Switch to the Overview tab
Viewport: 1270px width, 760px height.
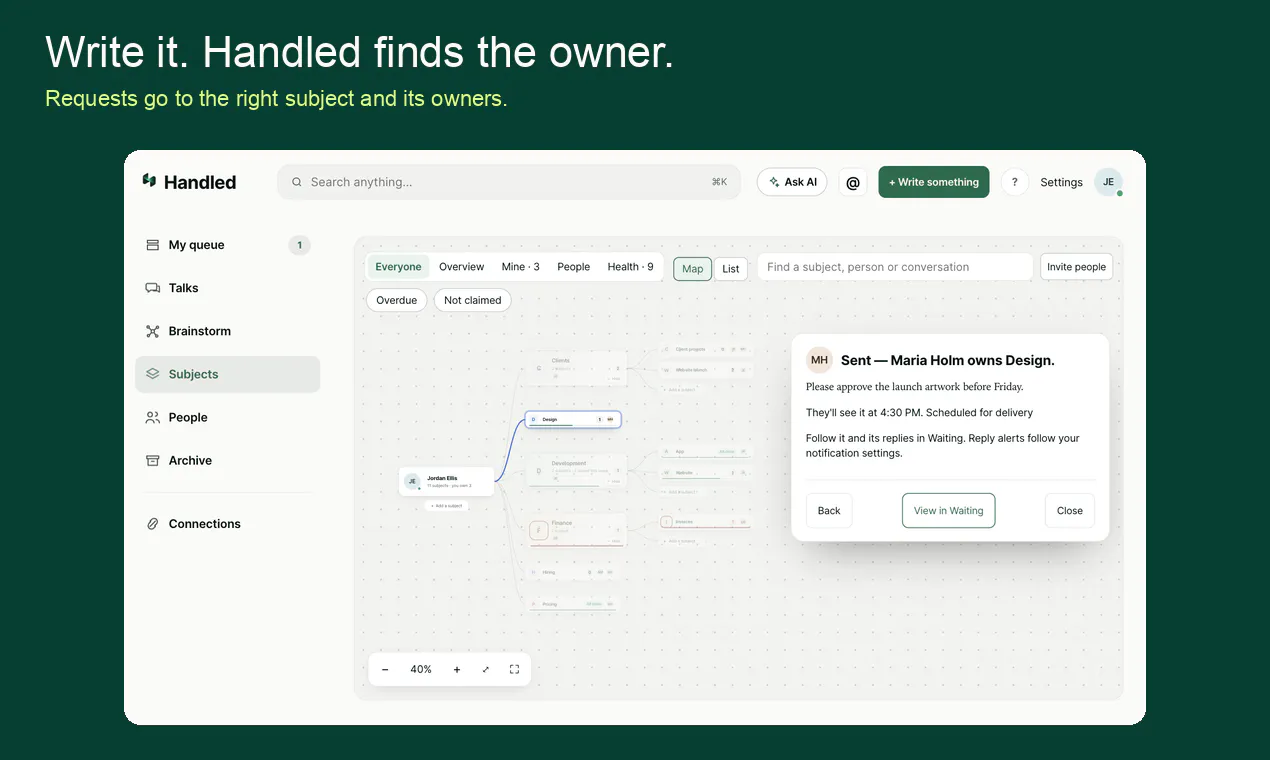point(461,267)
